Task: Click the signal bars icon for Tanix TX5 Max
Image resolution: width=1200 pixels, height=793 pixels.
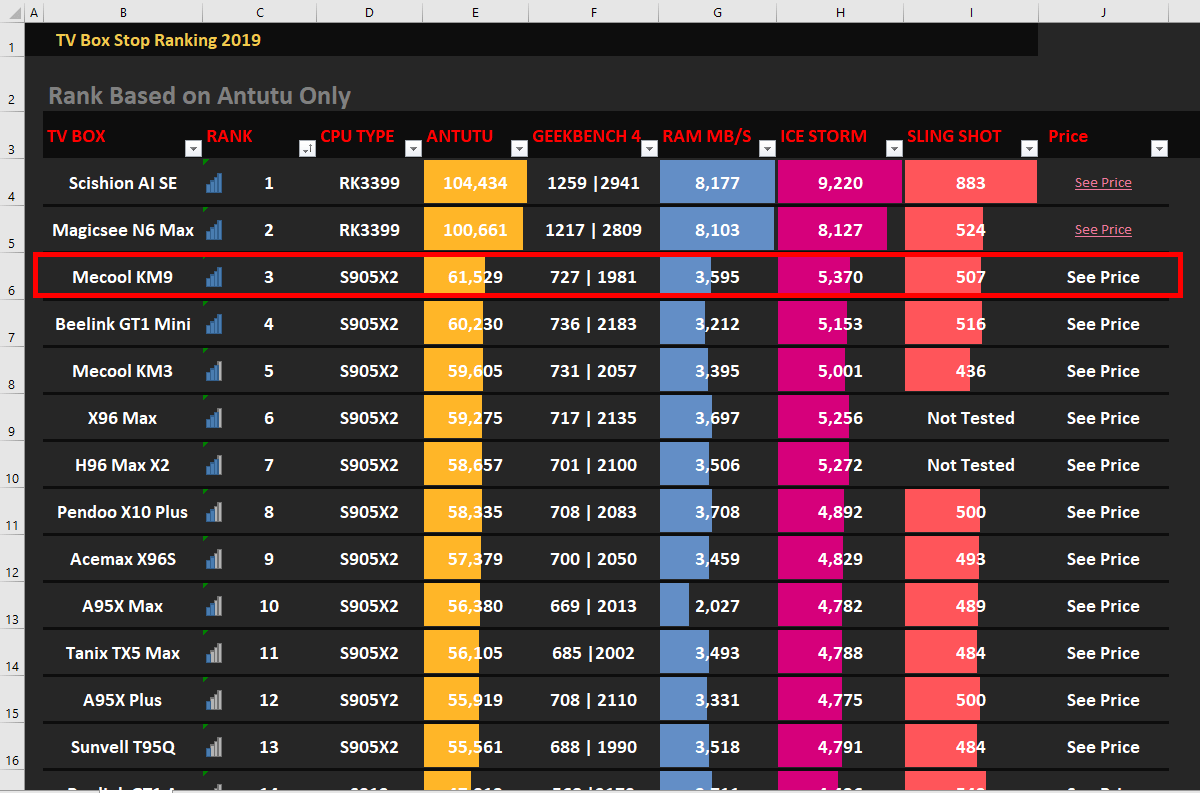Action: [x=214, y=653]
